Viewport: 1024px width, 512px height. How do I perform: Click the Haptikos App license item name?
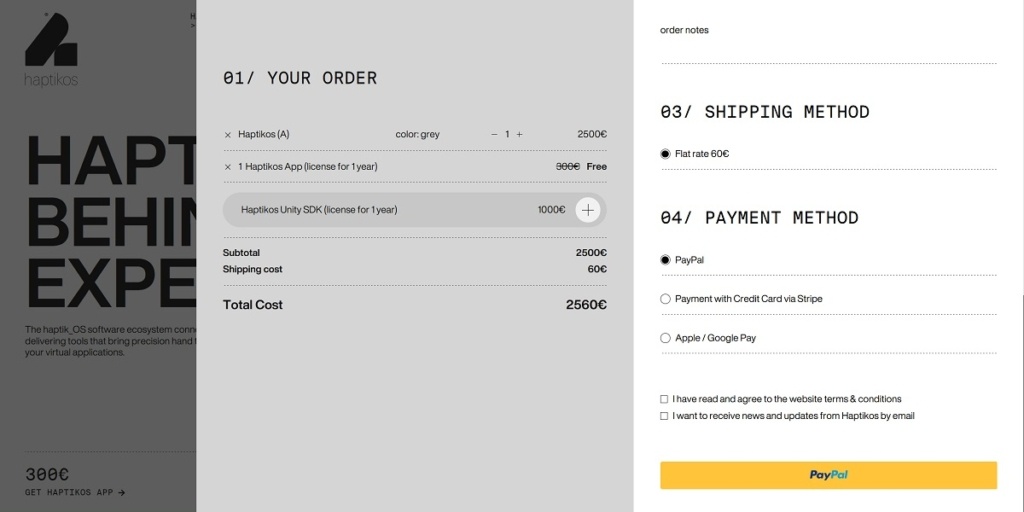[308, 167]
